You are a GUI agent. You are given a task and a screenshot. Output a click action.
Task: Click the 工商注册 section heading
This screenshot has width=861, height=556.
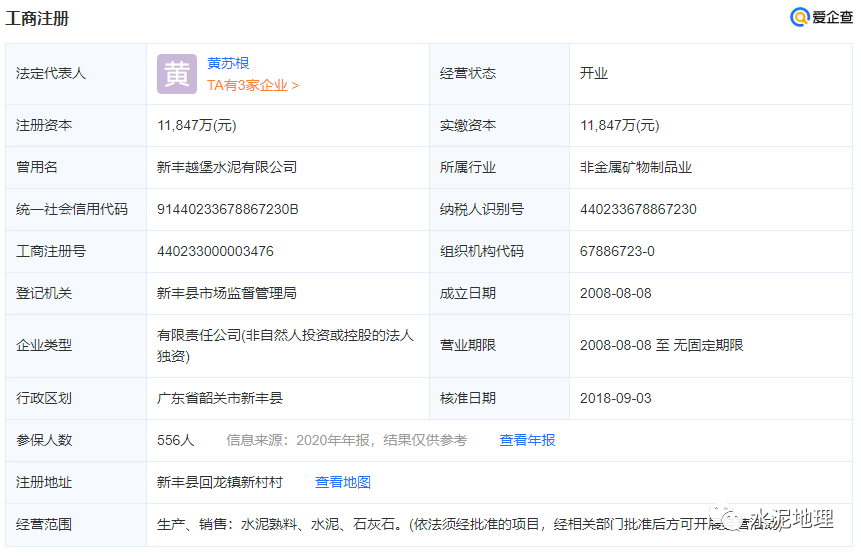pos(38,19)
